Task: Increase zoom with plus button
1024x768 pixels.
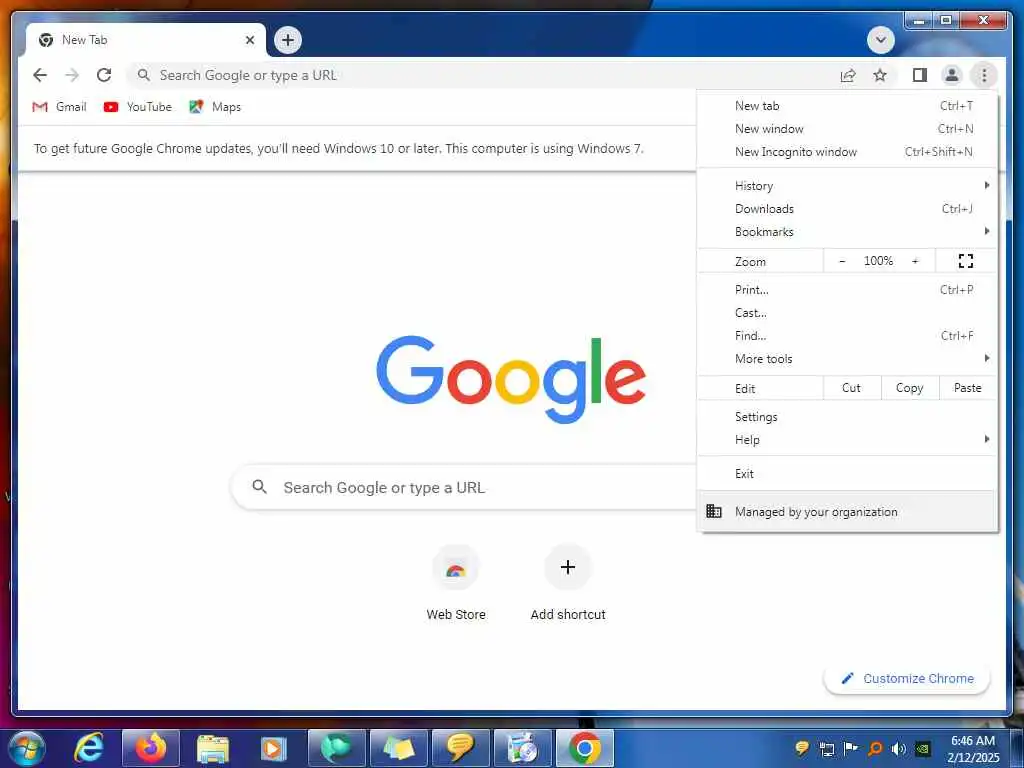Action: click(x=915, y=261)
